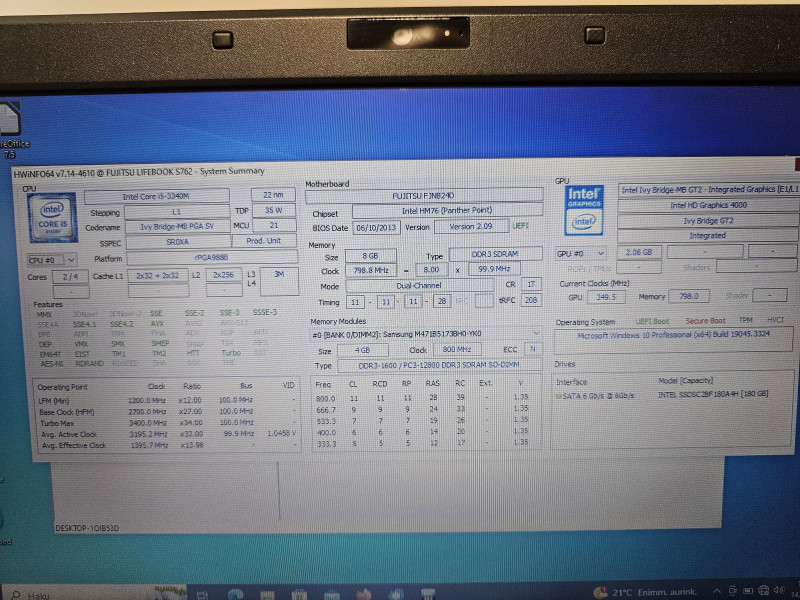
Task: Click the Intel Core i5-3340M name field
Action: pos(156,196)
